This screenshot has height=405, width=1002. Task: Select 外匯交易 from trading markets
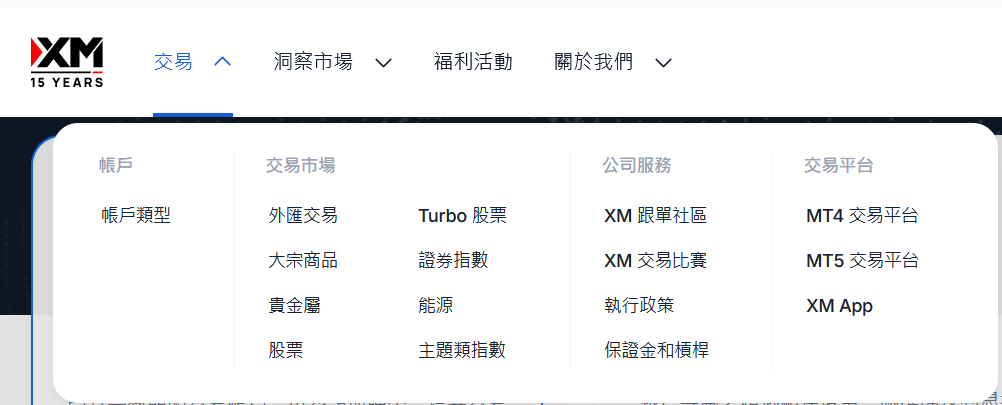(303, 216)
